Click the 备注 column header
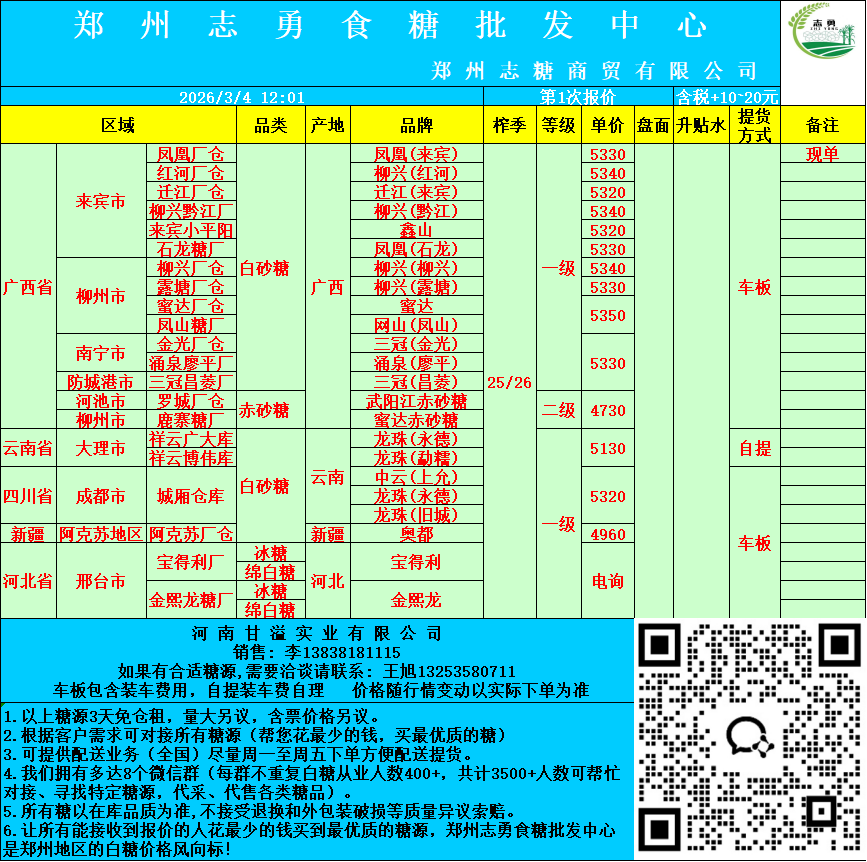This screenshot has height=862, width=867. [x=822, y=125]
